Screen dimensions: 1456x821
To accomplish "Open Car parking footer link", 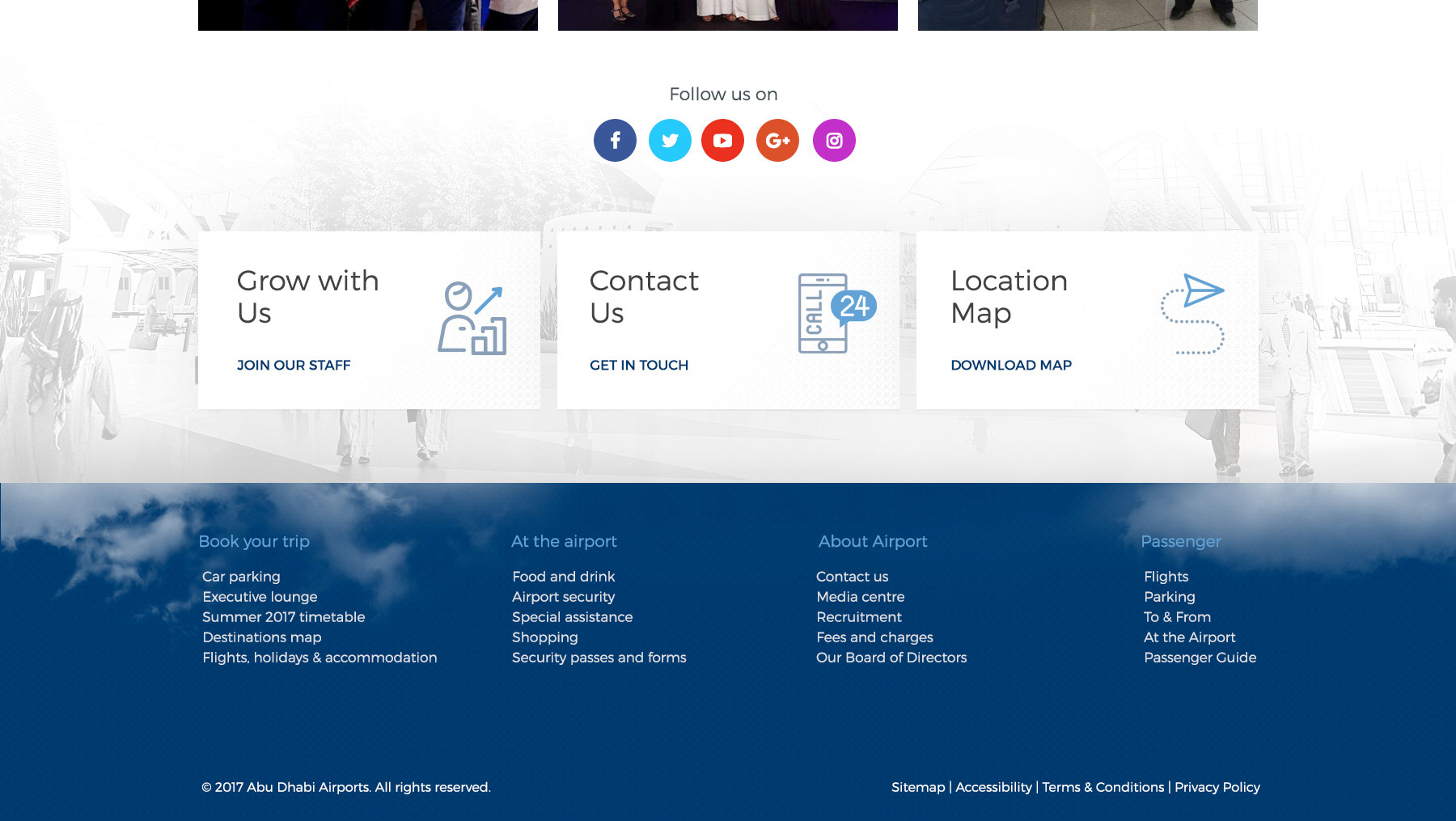I will click(x=241, y=577).
